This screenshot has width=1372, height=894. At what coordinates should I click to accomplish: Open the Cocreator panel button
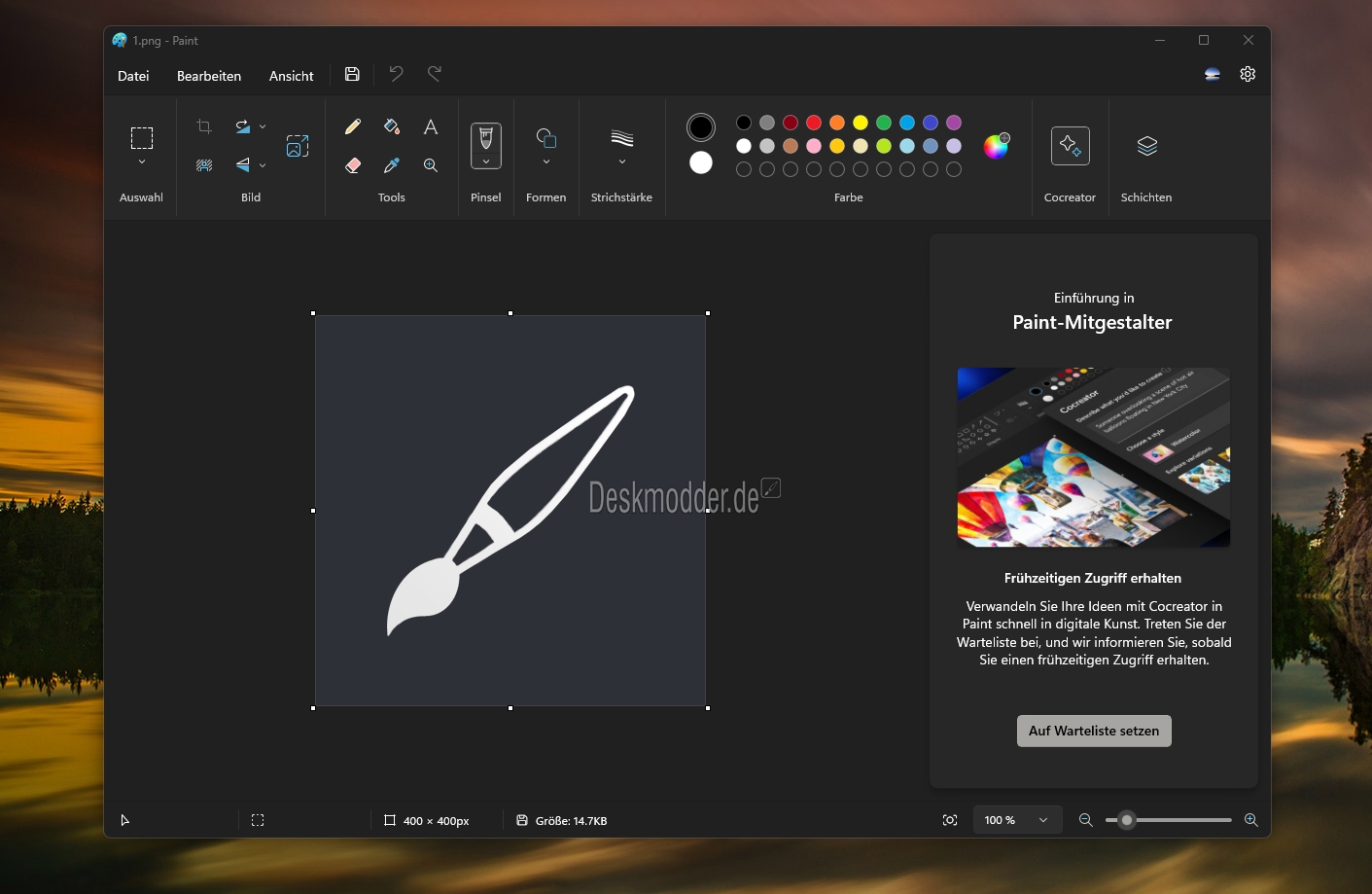point(1070,146)
